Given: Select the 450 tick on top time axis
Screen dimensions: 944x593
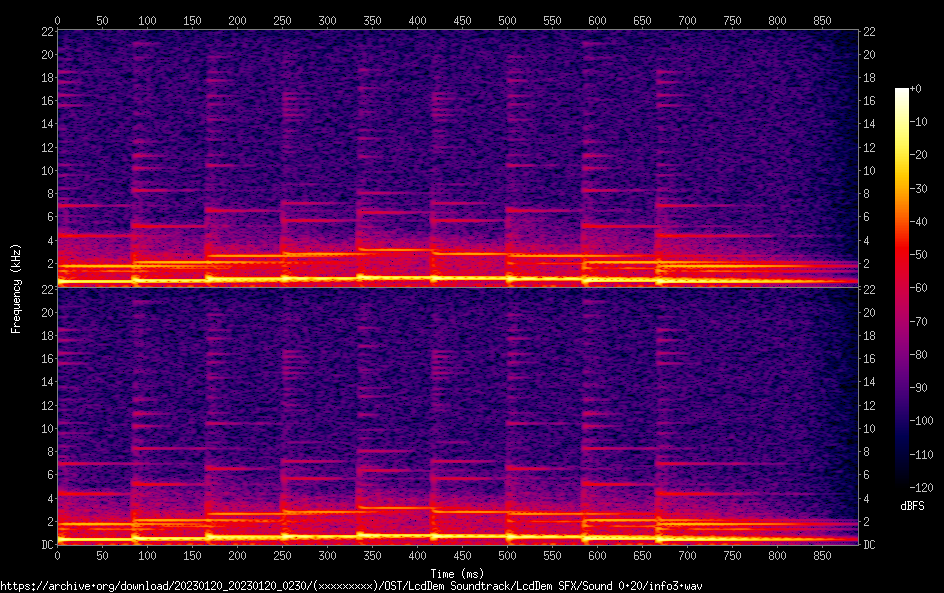Looking at the screenshot, I should [x=462, y=20].
